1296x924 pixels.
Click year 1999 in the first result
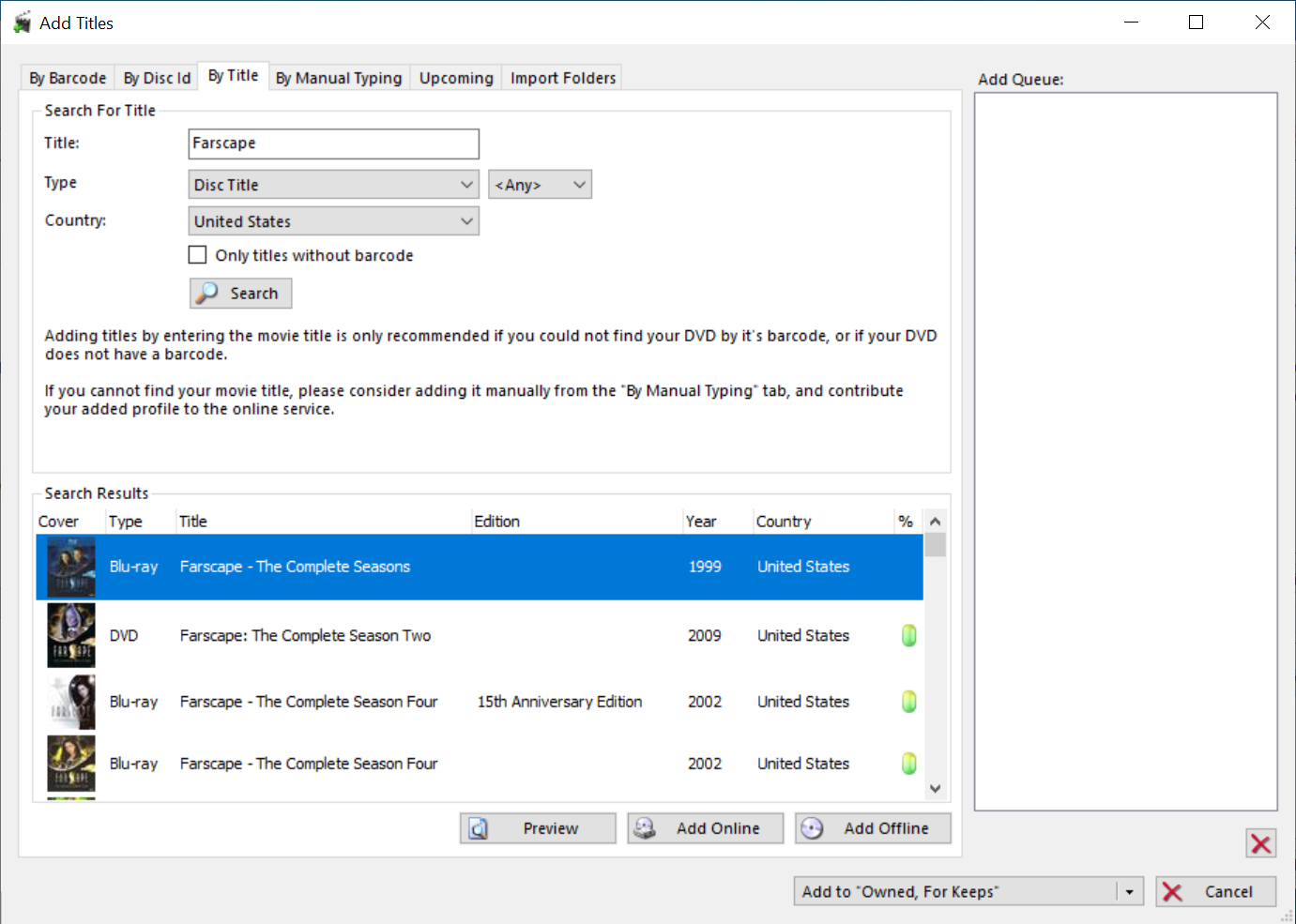tap(705, 567)
